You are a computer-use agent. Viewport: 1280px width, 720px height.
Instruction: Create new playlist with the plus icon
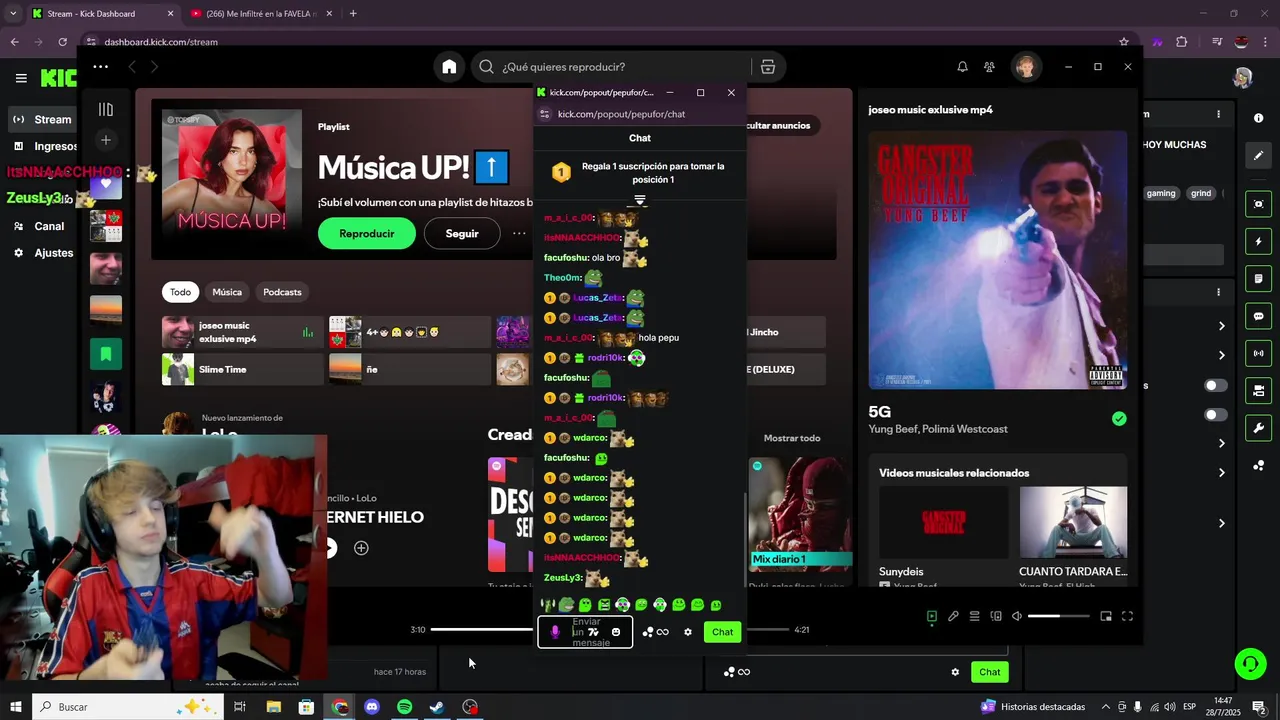[106, 140]
